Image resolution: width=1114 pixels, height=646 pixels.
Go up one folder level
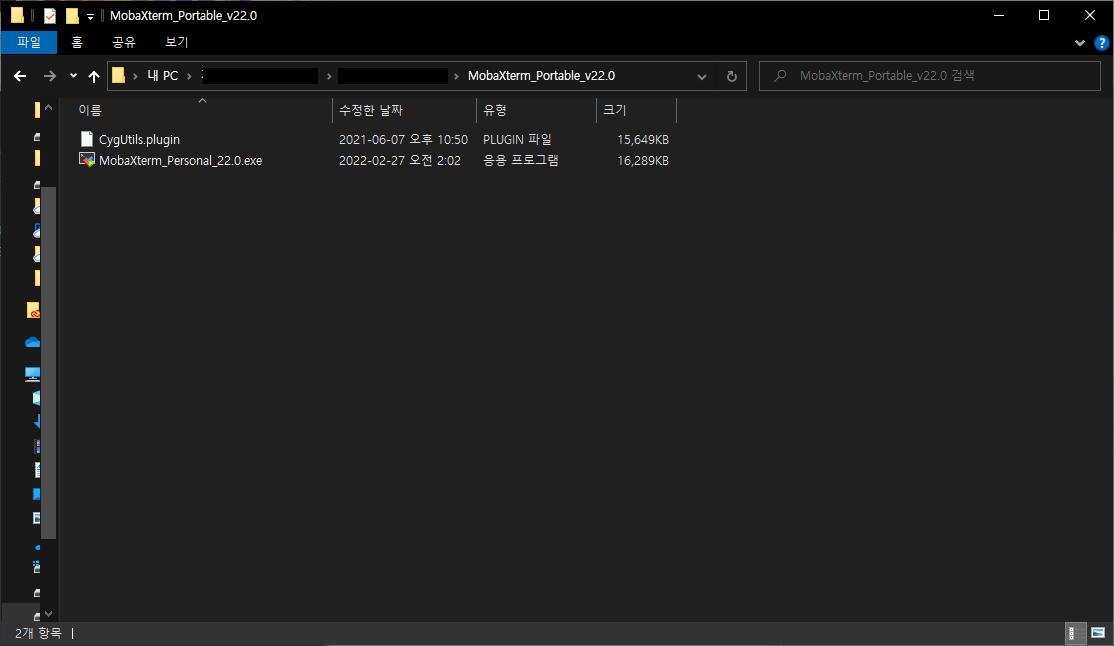94,76
